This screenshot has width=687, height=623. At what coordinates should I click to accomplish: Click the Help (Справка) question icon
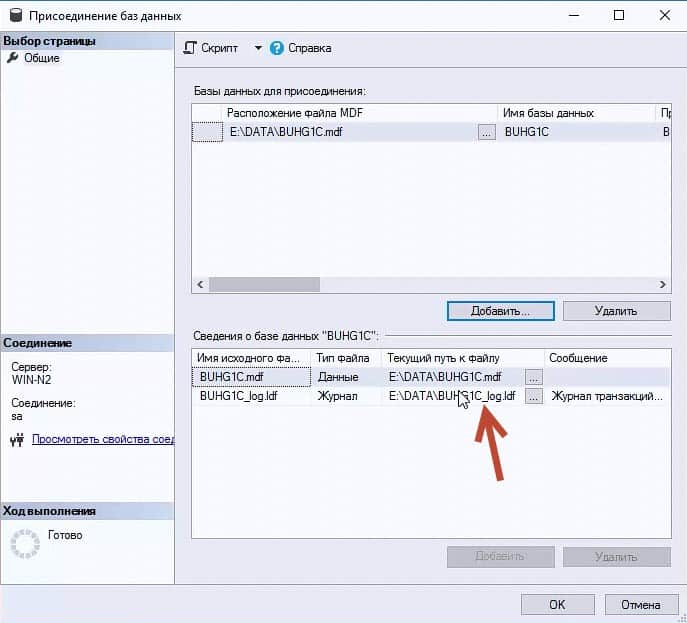tap(277, 48)
